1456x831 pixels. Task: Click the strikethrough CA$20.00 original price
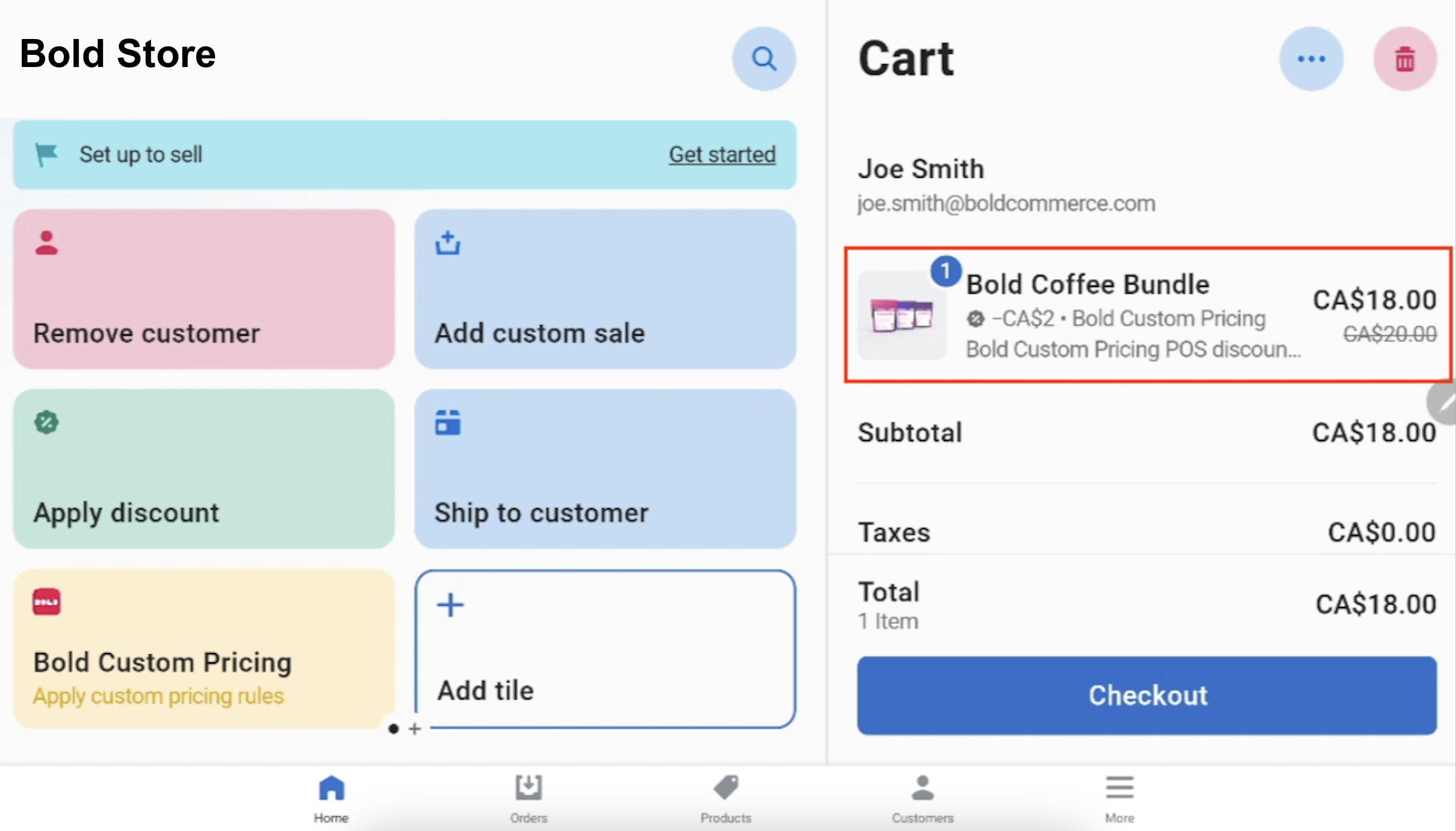pos(1390,334)
